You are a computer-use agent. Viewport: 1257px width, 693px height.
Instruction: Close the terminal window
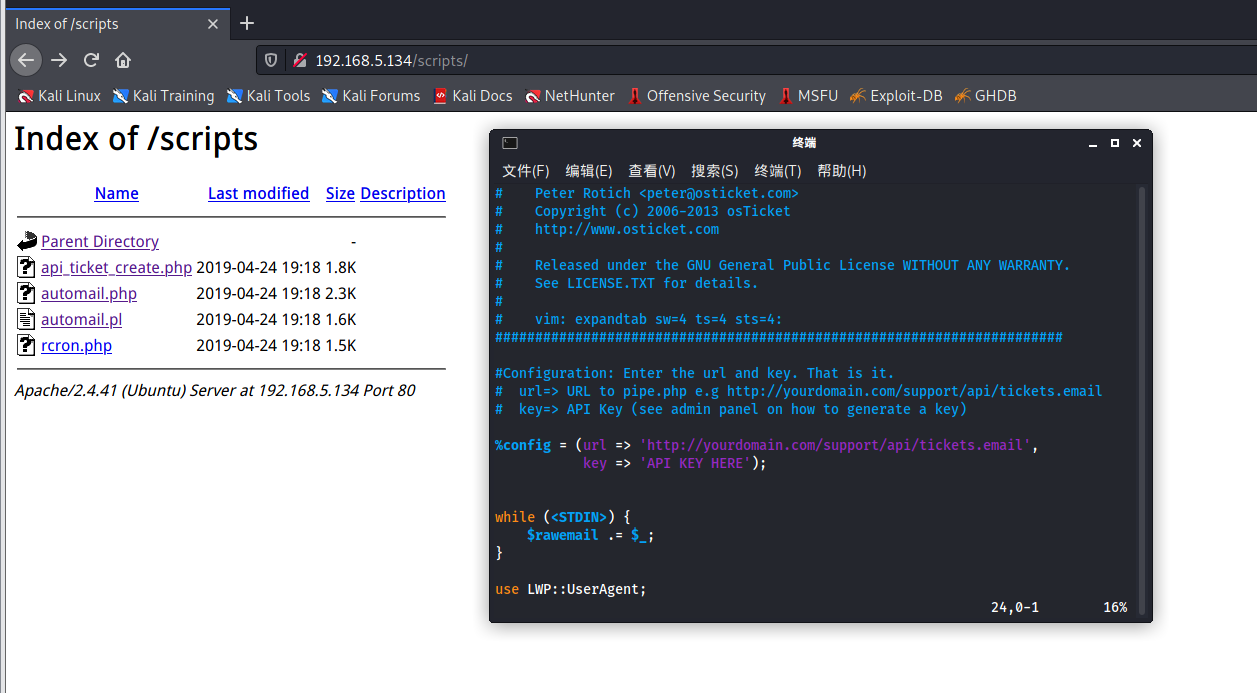click(x=1137, y=143)
